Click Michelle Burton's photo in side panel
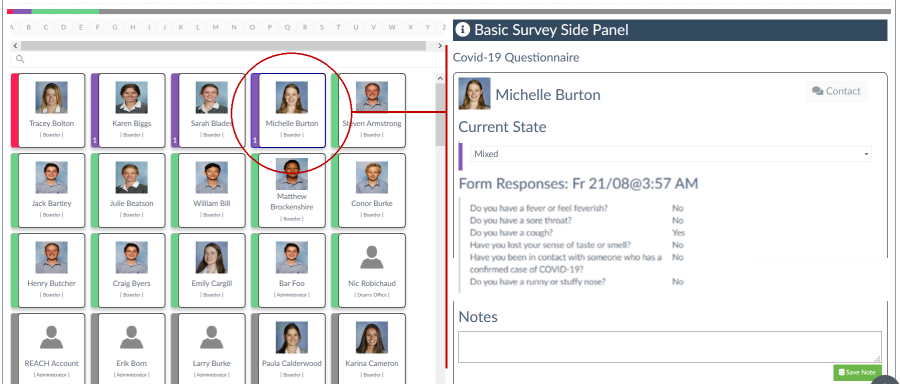The width and height of the screenshot is (900, 384). click(x=474, y=94)
